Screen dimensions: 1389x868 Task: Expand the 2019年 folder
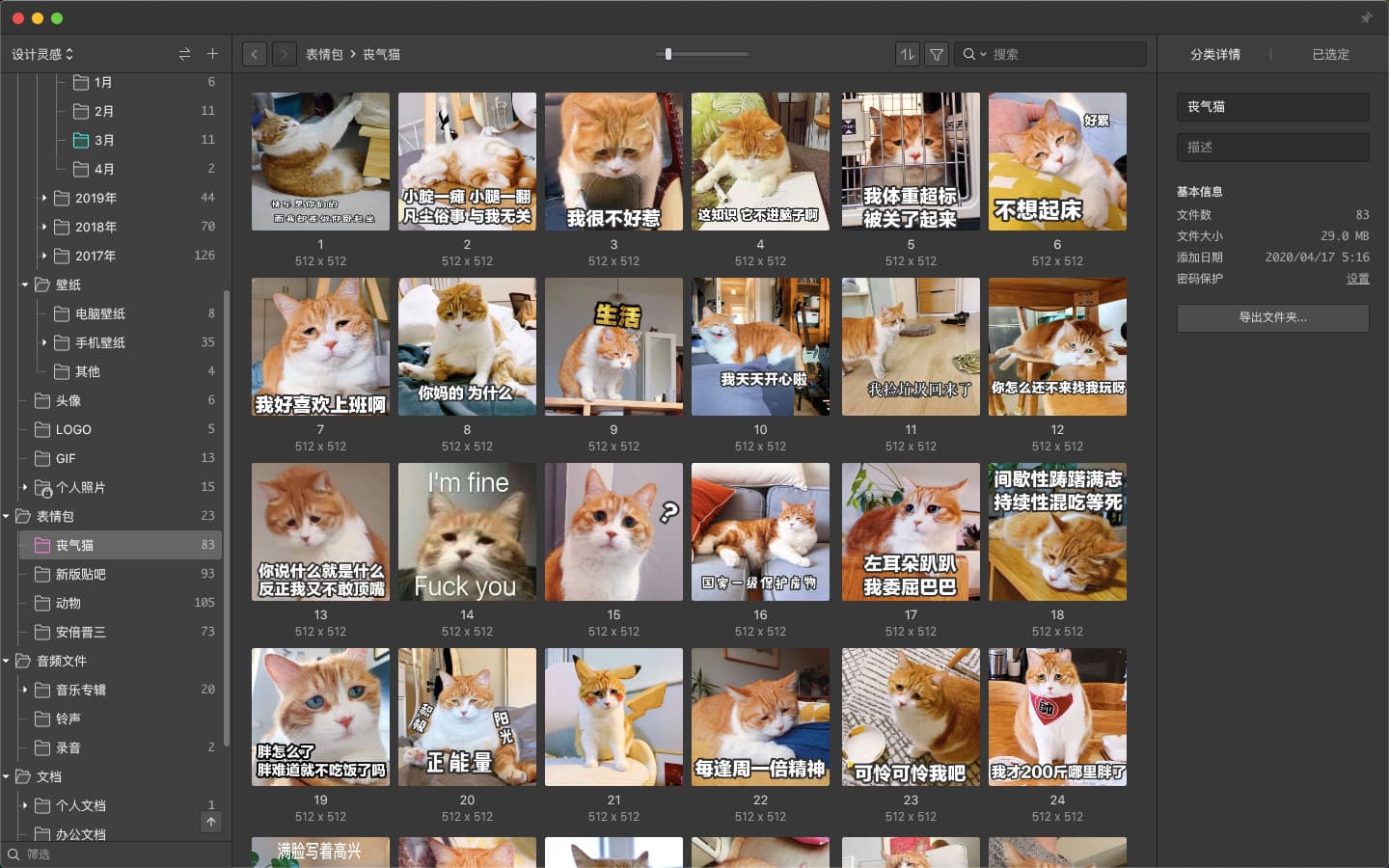pos(44,198)
